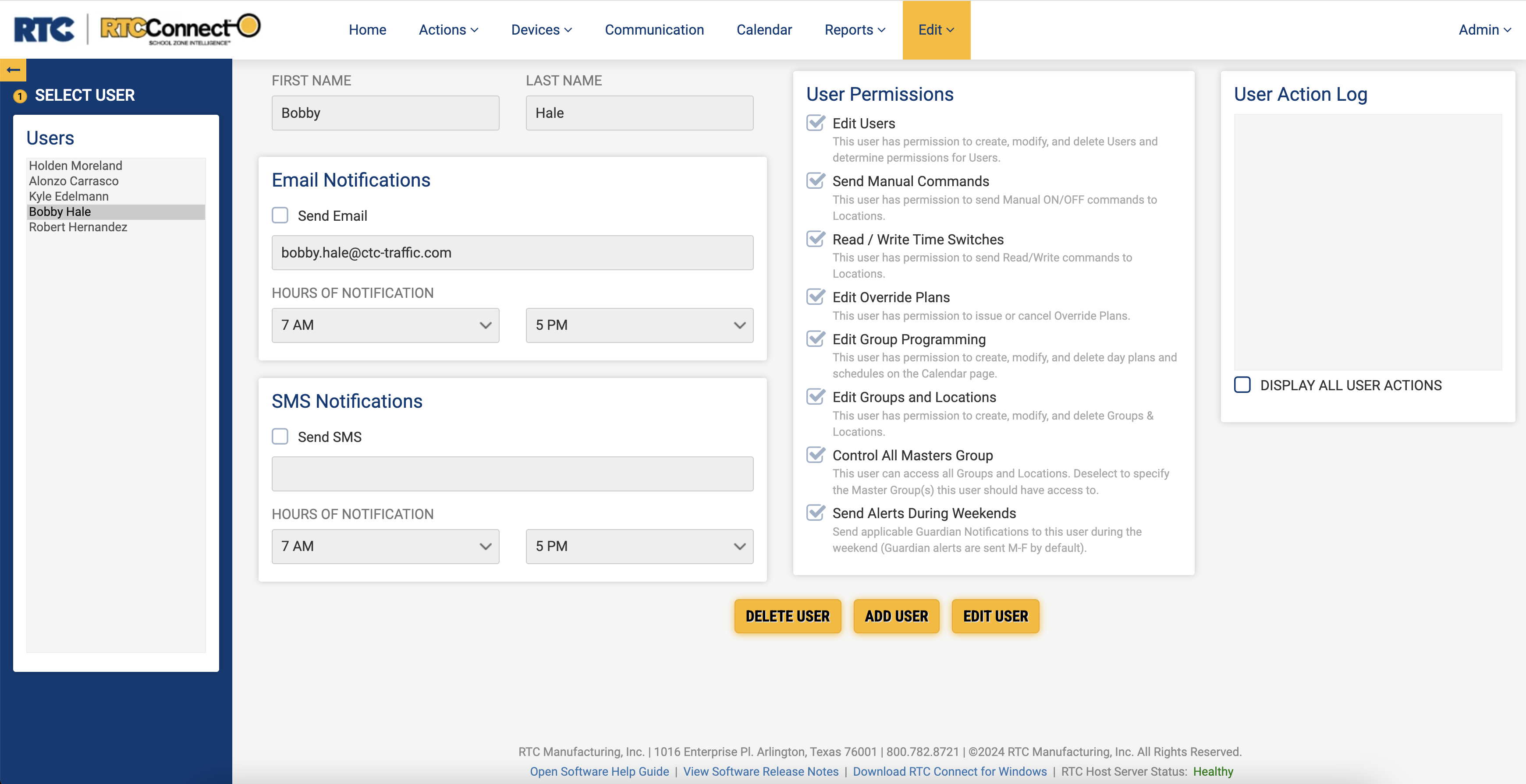Click the ADD USER button
This screenshot has width=1526, height=784.
[896, 616]
